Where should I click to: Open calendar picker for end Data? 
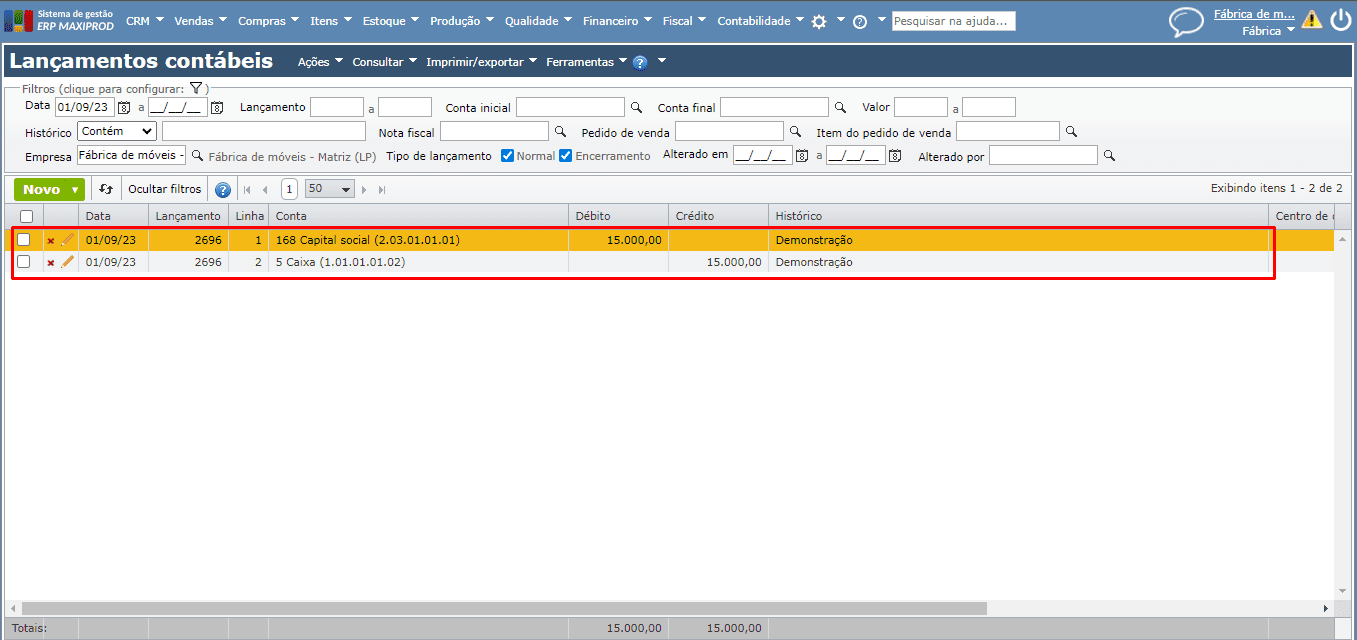(x=217, y=107)
